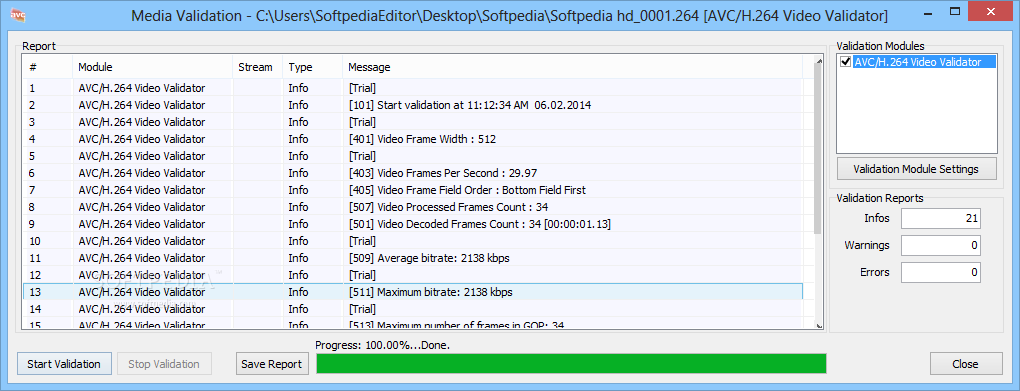Click the module name cell in row 8
1020x391 pixels.
pyautogui.click(x=141, y=207)
